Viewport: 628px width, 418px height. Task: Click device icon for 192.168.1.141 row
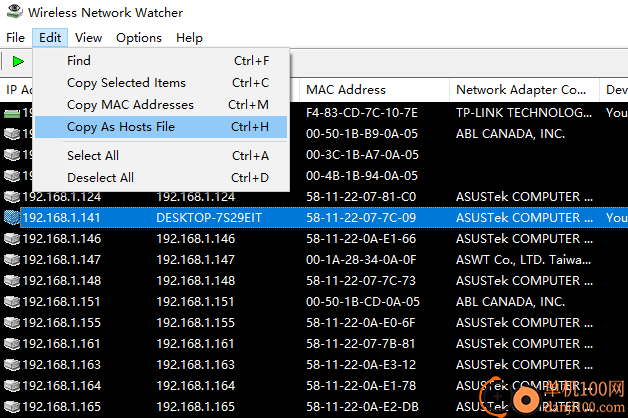tap(12, 217)
